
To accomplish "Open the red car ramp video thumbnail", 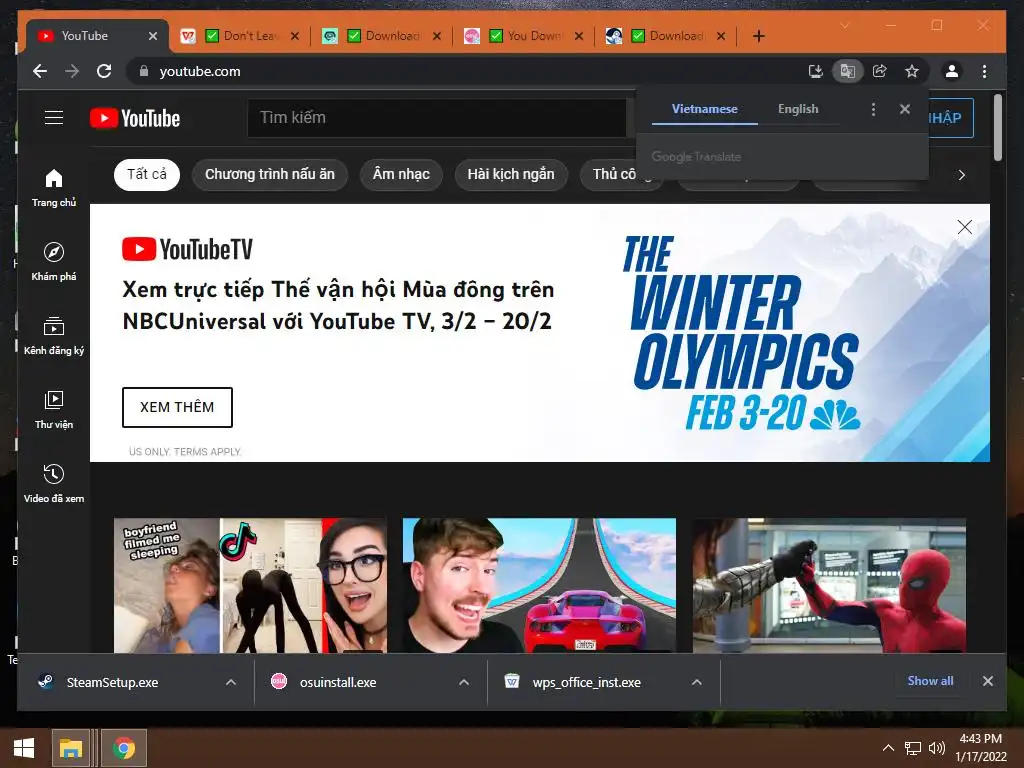I will click(x=539, y=586).
